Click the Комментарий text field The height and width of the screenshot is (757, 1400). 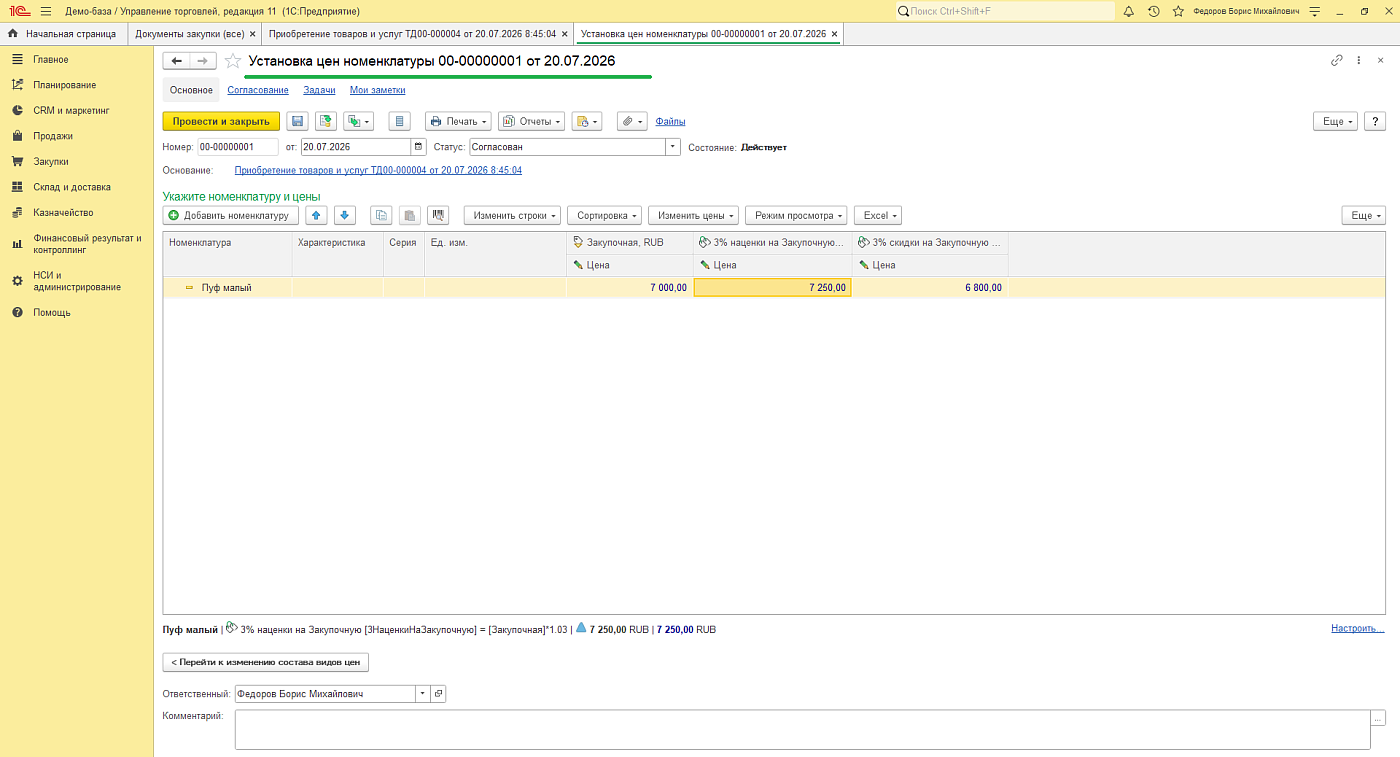tap(802, 729)
